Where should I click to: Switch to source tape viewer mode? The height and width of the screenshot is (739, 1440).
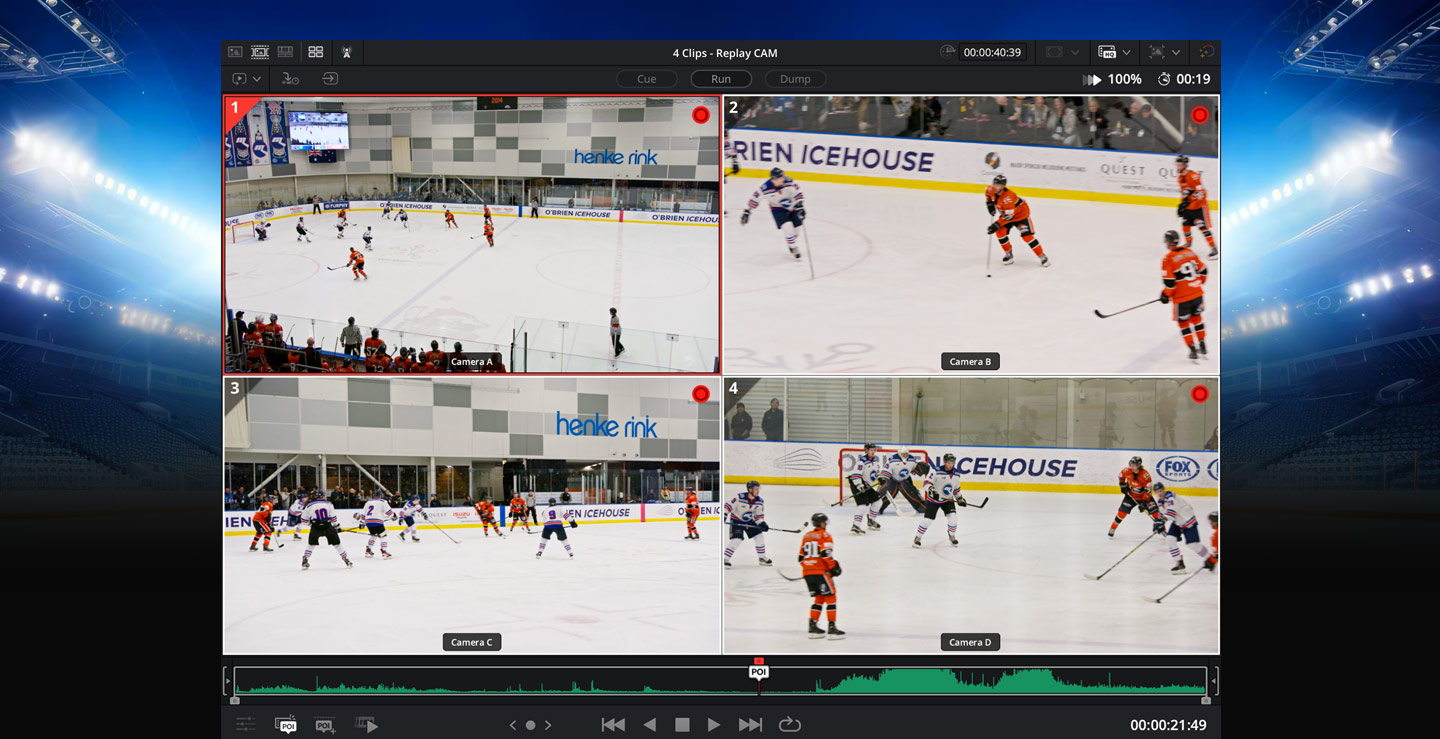pyautogui.click(x=260, y=52)
